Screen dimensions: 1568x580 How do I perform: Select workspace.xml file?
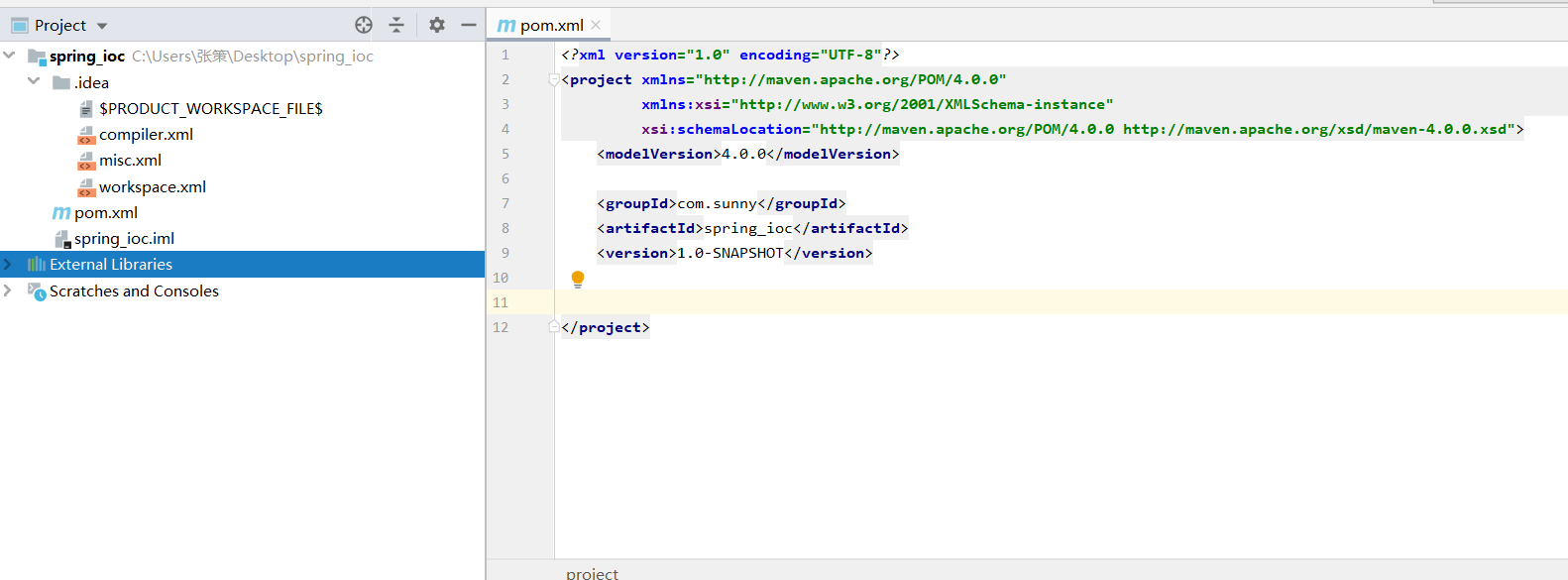152,187
